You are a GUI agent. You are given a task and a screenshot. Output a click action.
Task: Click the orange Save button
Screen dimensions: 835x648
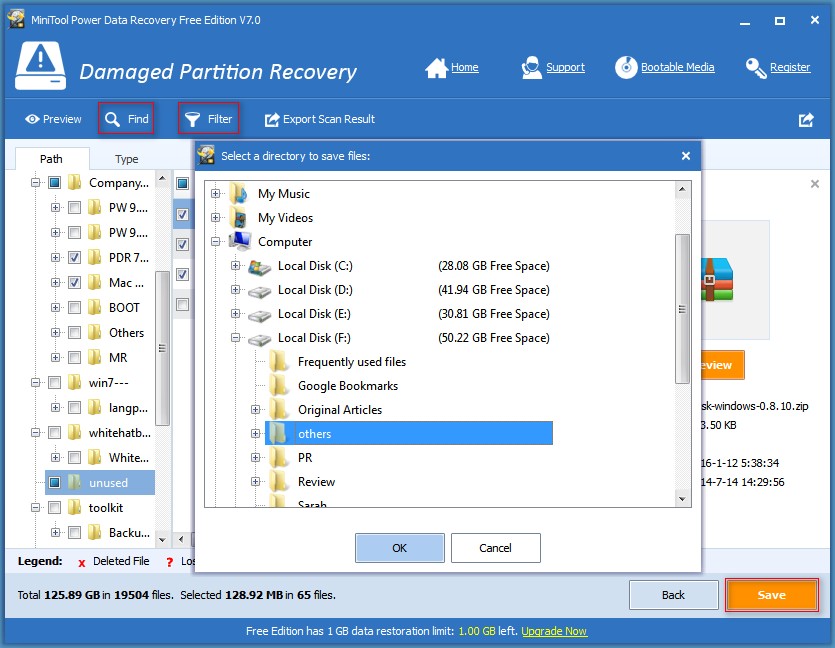click(772, 595)
